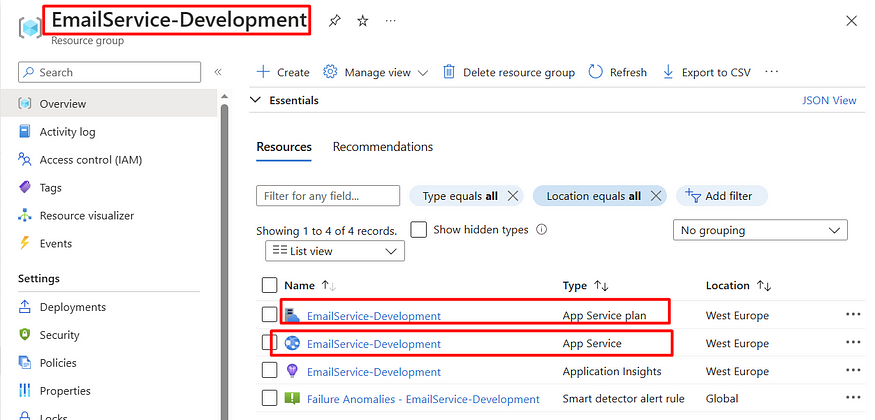Click the Smart detector alert rule icon
The width and height of the screenshot is (875, 420).
pos(292,398)
